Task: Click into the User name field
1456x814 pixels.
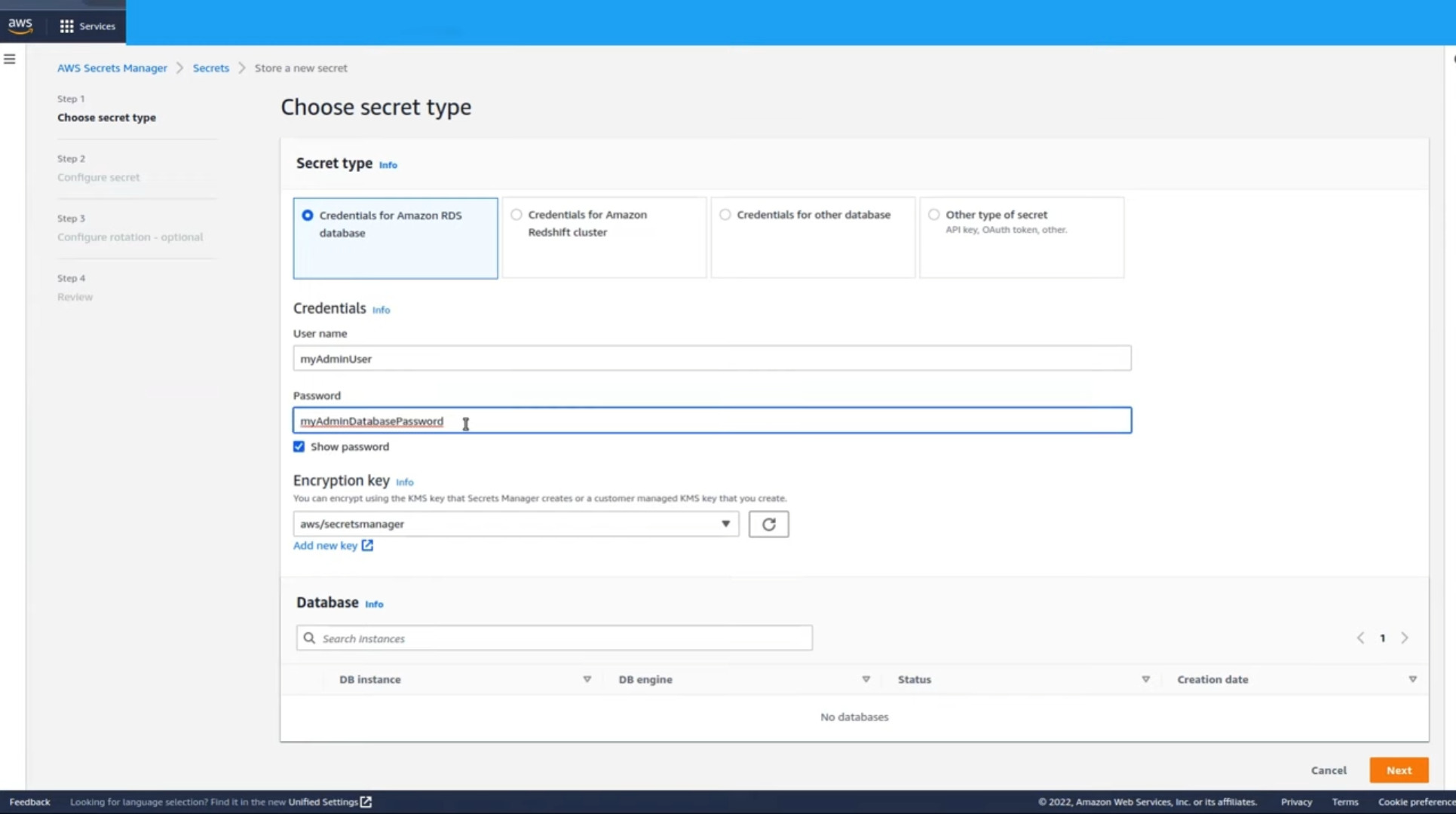Action: (x=711, y=359)
